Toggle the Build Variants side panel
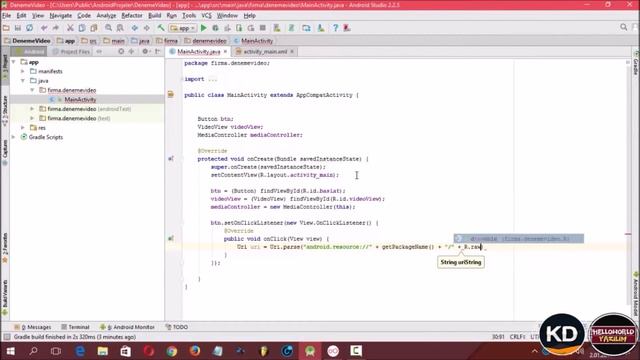This screenshot has height=360, width=640. [x=5, y=298]
